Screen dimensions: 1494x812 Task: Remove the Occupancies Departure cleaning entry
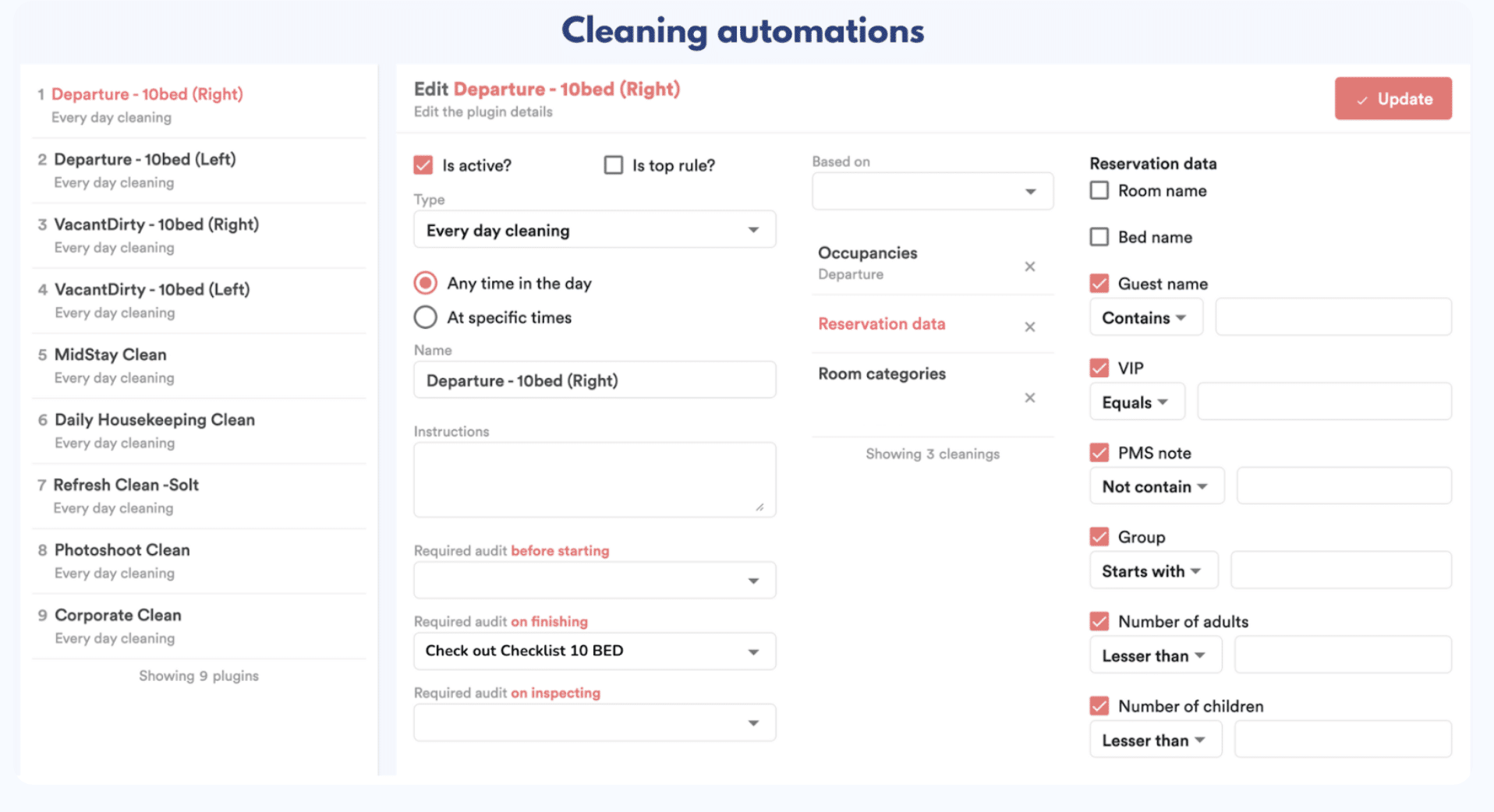coord(1029,267)
